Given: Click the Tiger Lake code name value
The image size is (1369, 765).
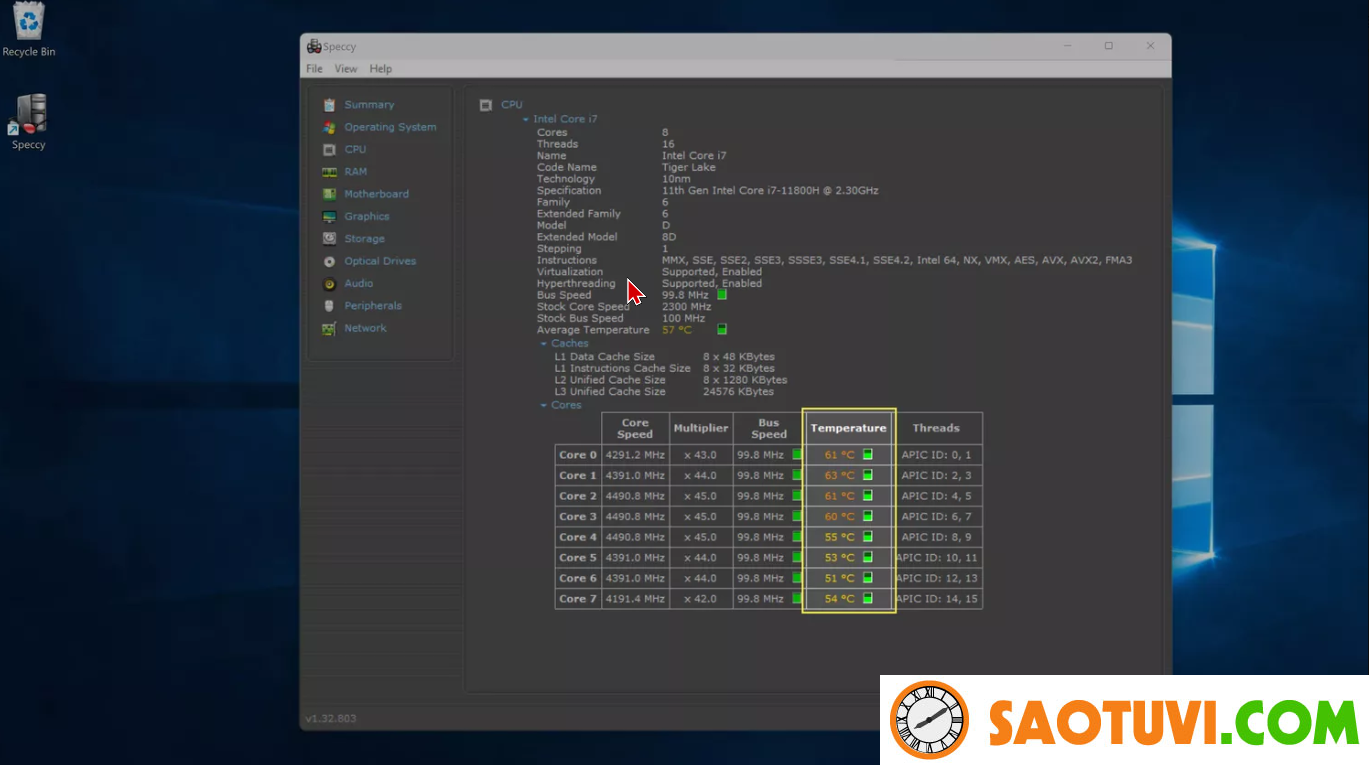Looking at the screenshot, I should pos(689,168).
